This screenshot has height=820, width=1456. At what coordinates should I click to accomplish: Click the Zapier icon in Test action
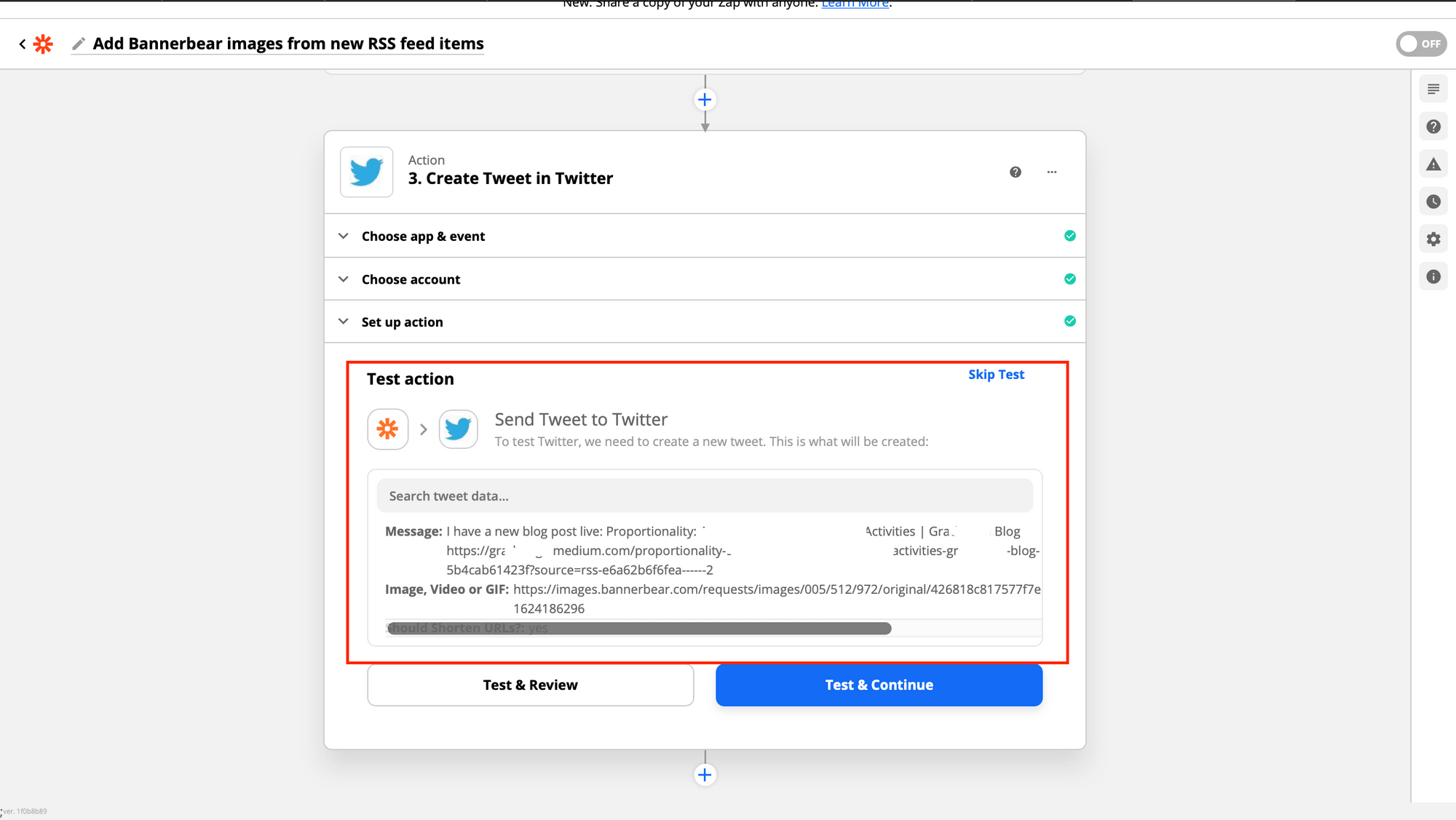pyautogui.click(x=388, y=429)
